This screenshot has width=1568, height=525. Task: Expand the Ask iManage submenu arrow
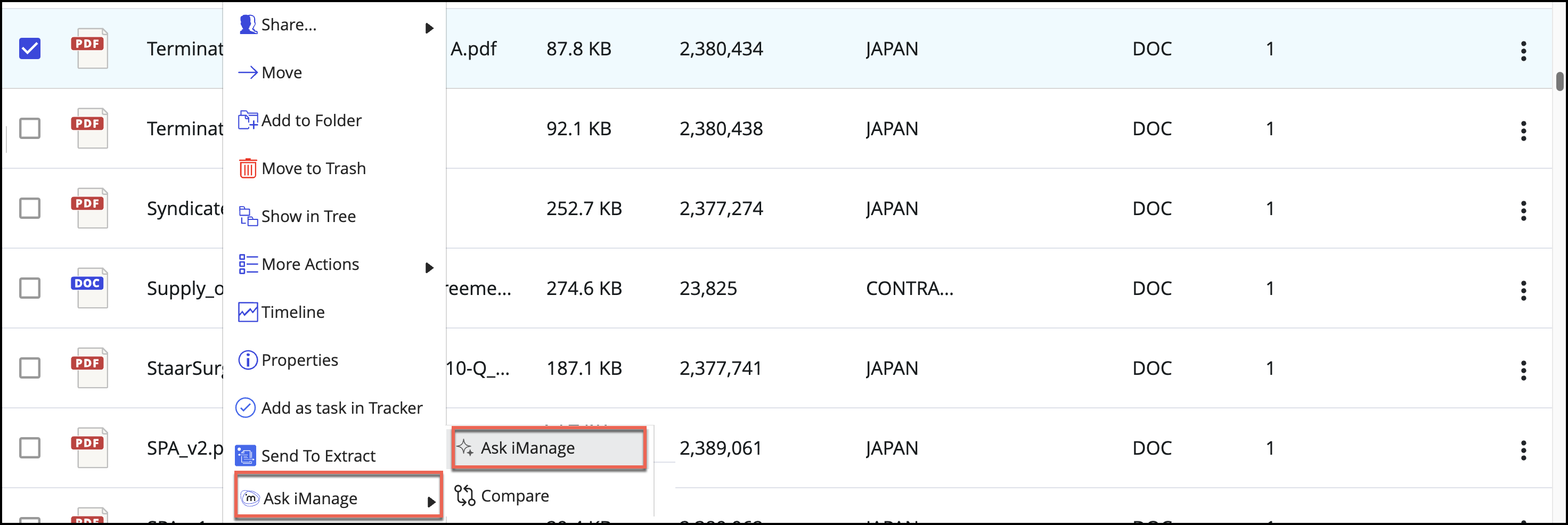(x=431, y=502)
